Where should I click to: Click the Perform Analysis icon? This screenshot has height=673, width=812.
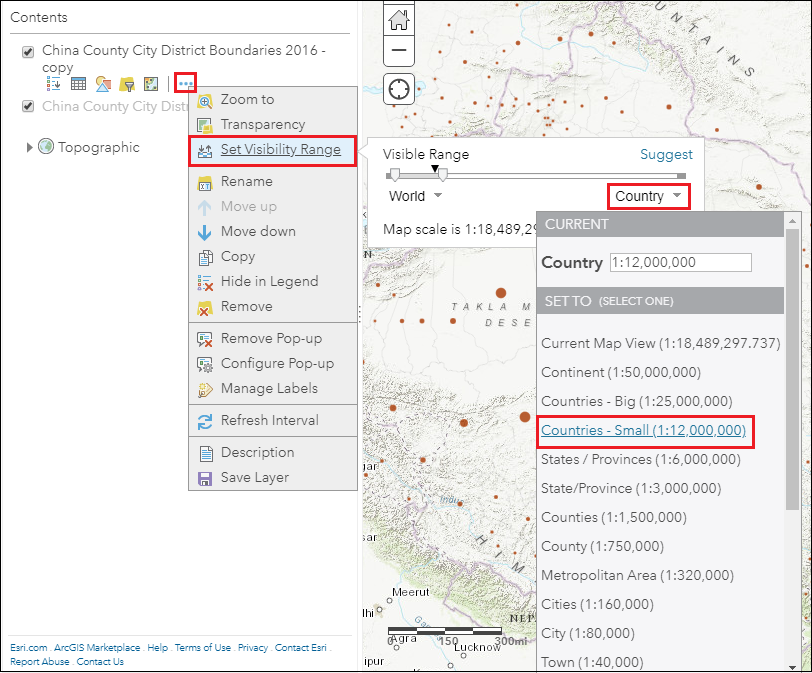click(151, 84)
